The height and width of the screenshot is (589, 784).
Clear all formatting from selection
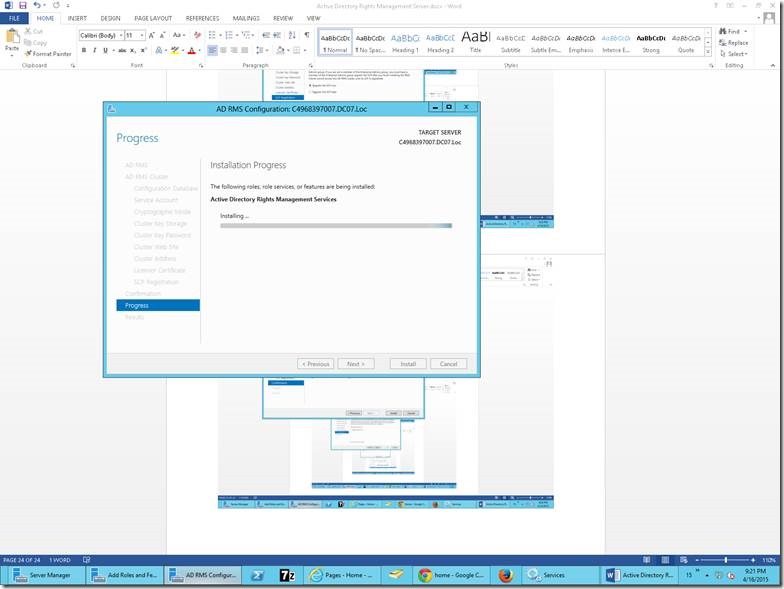point(198,36)
